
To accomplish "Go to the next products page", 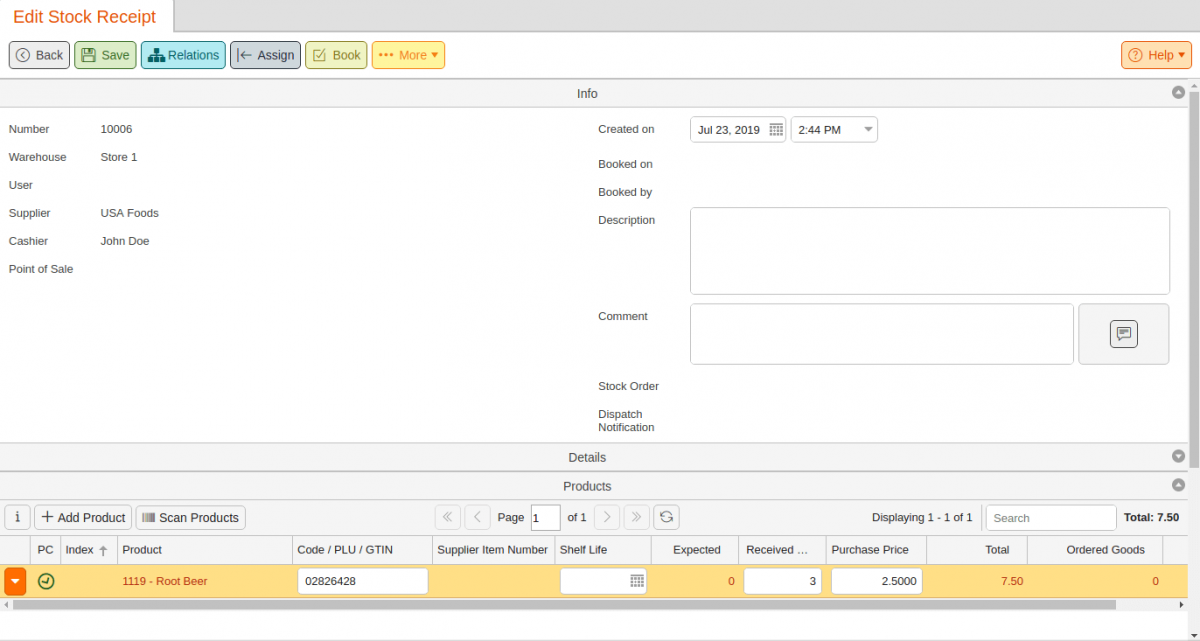I will pos(607,517).
